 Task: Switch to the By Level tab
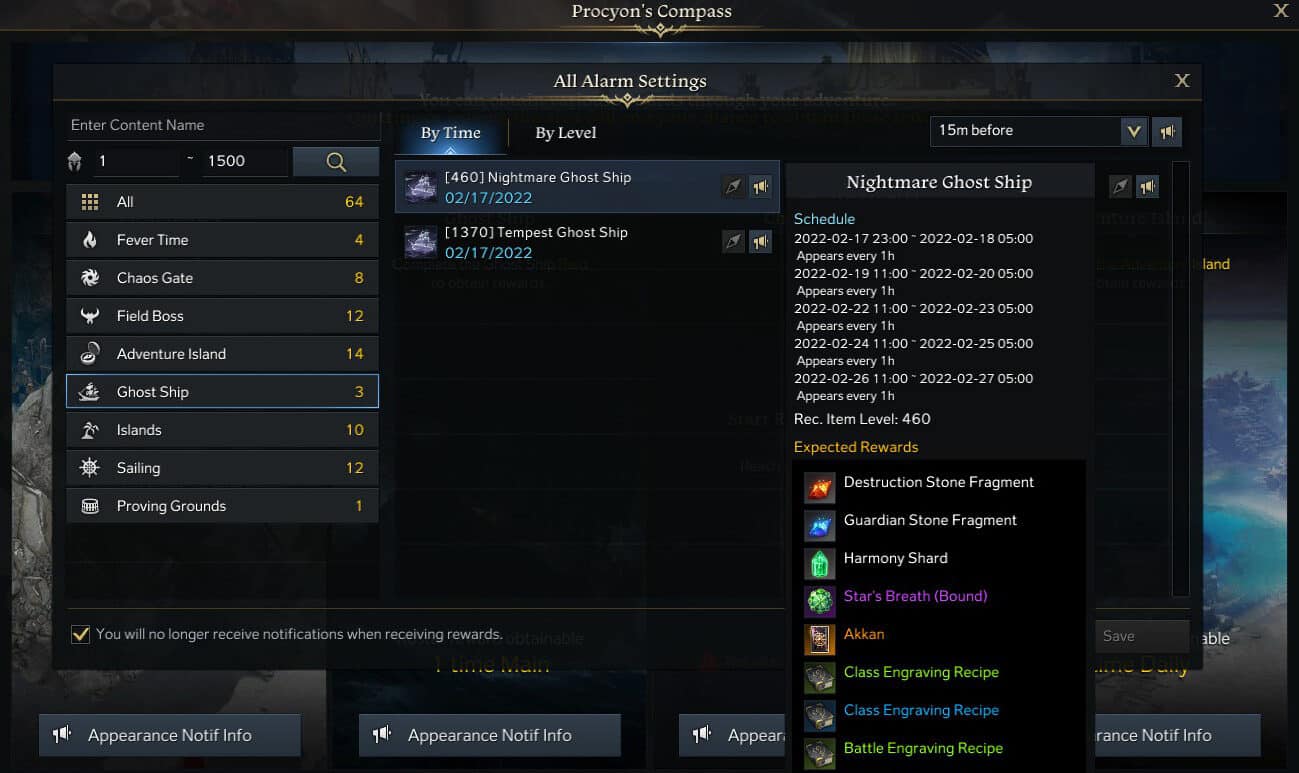click(x=565, y=133)
